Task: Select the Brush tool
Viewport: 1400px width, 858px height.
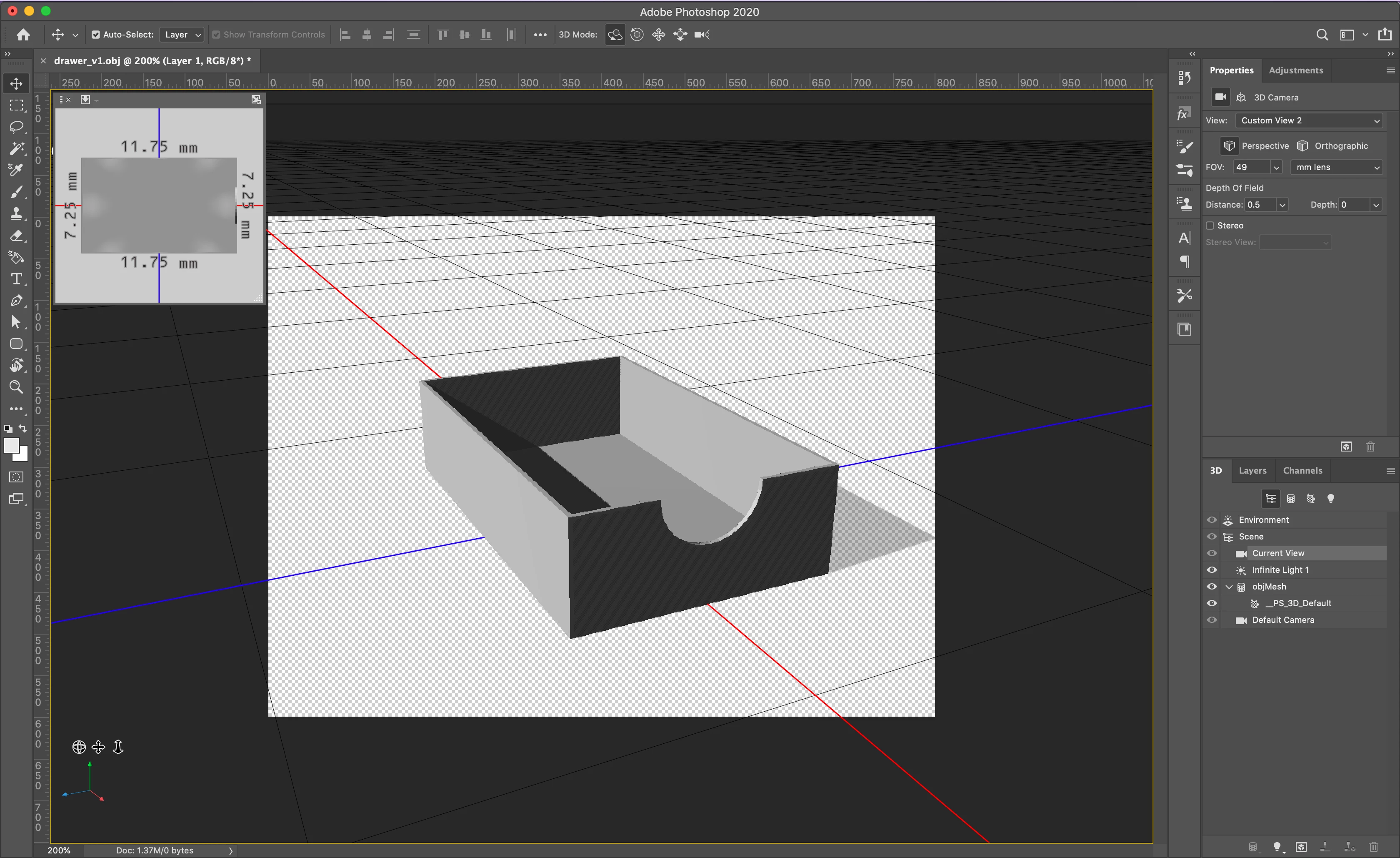Action: pyautogui.click(x=17, y=192)
